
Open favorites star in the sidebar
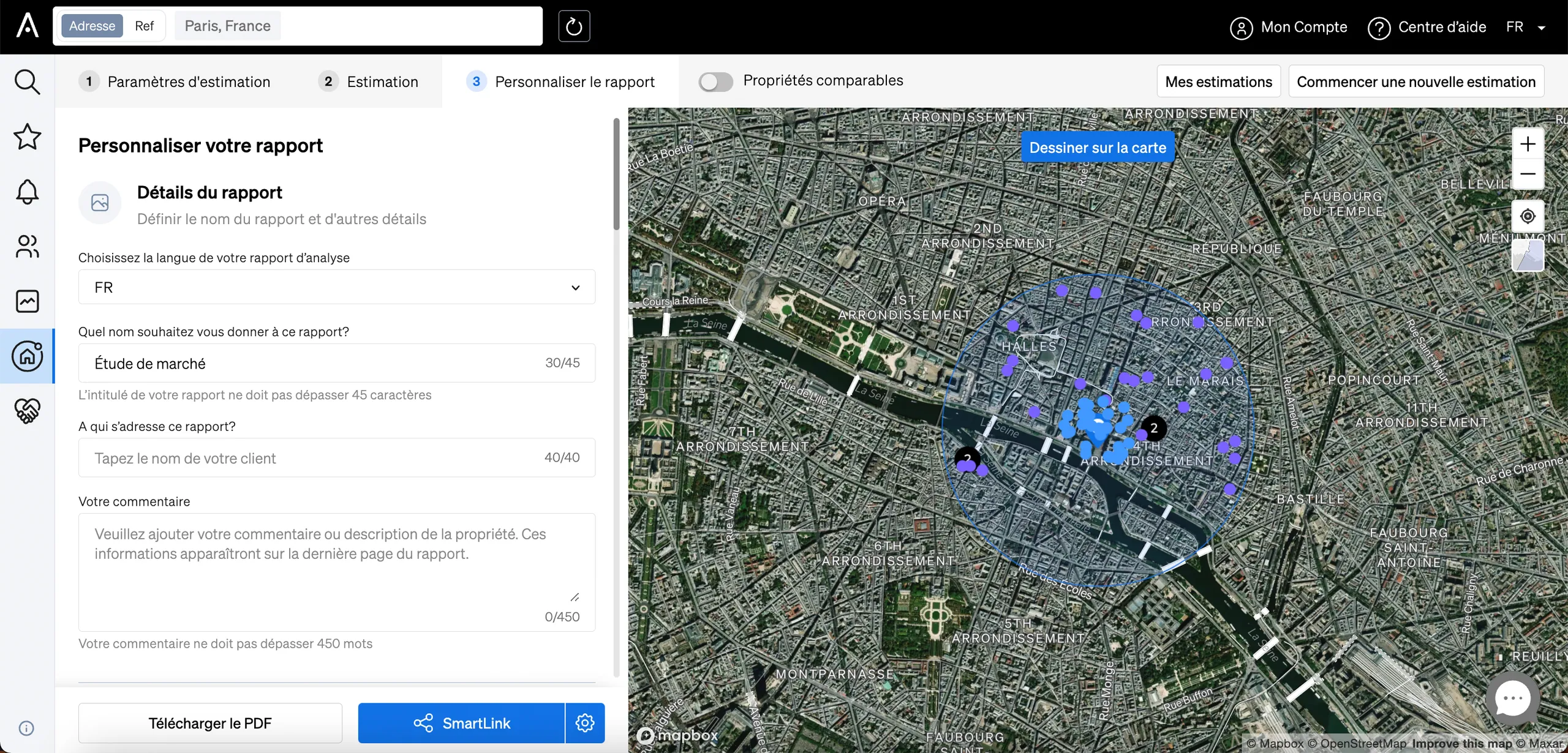click(27, 137)
